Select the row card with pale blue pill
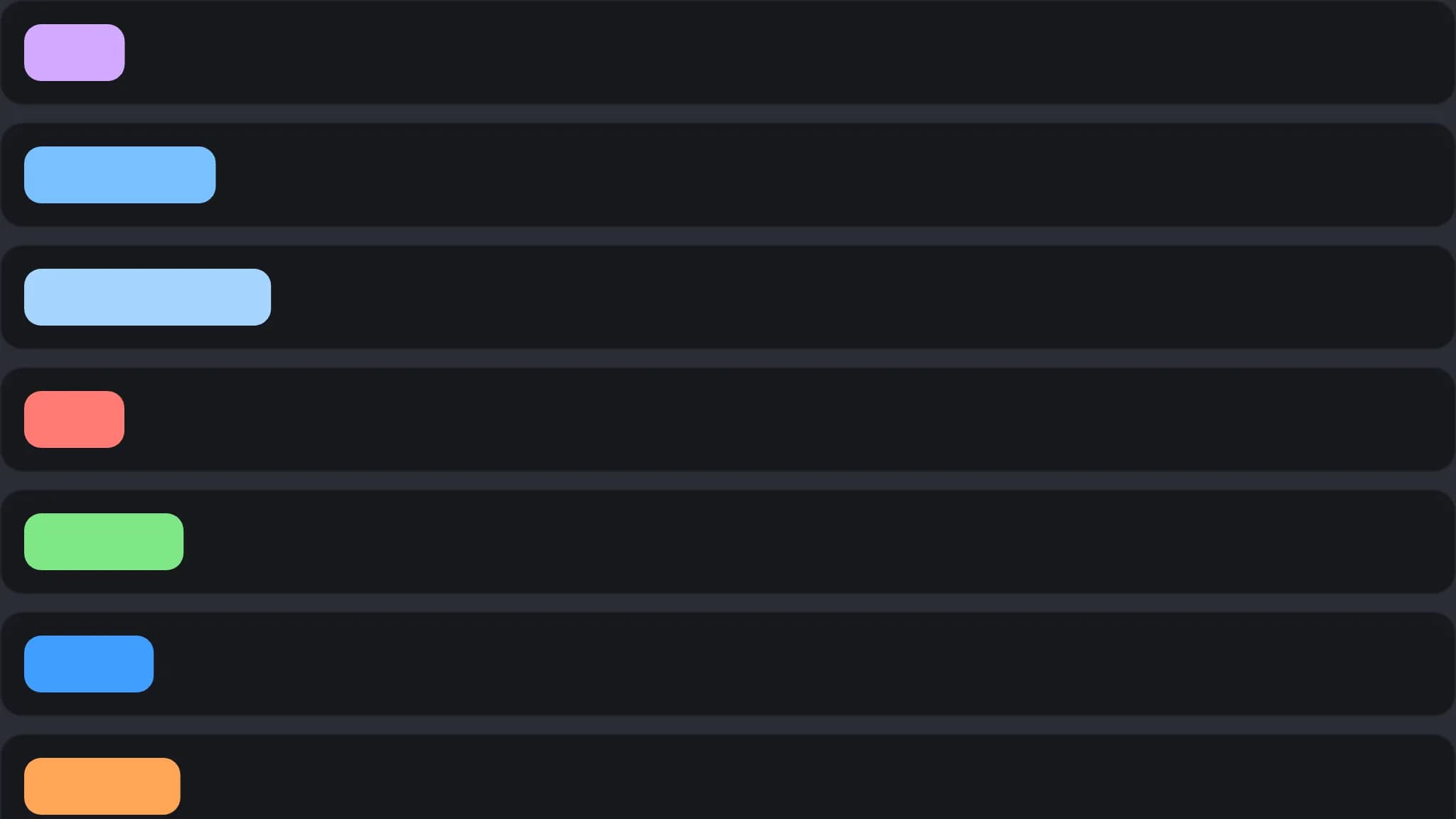Image resolution: width=1456 pixels, height=819 pixels. 728,297
